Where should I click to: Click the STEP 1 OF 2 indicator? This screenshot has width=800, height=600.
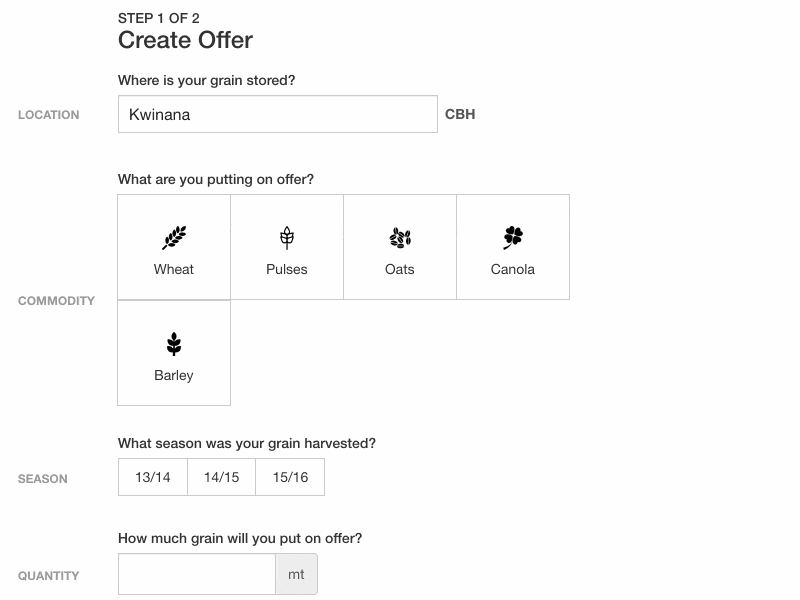[158, 18]
